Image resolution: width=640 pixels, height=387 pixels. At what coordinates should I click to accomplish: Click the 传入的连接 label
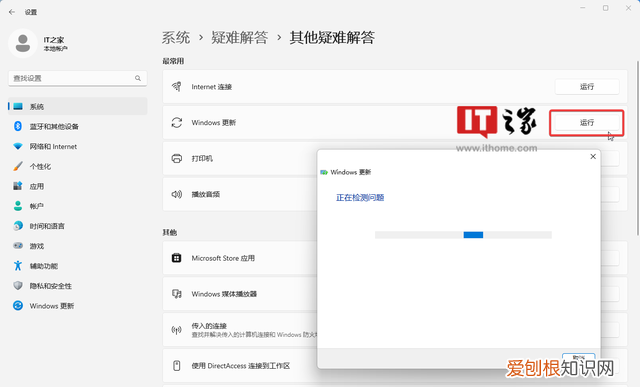(x=209, y=326)
